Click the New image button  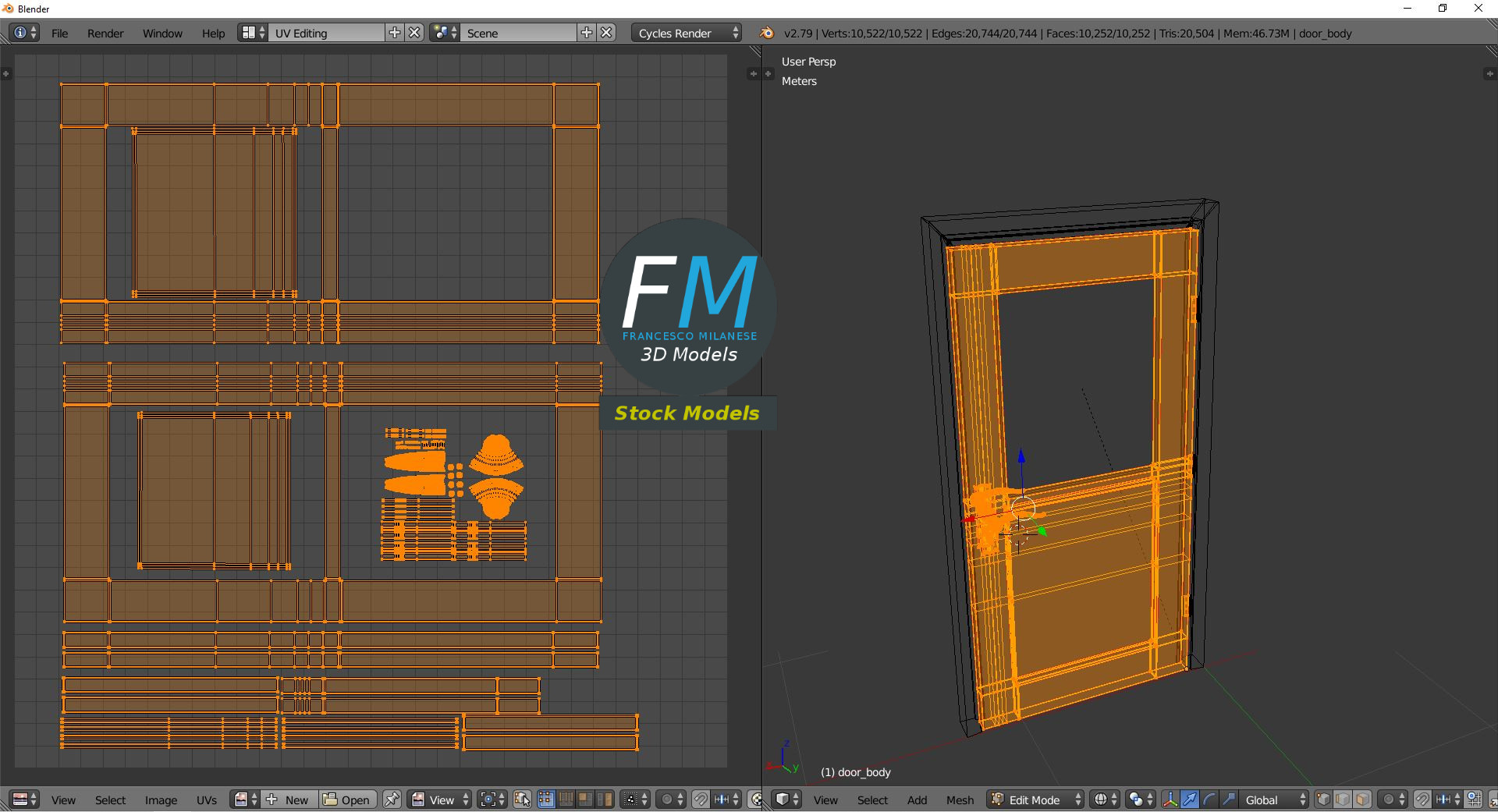[x=289, y=800]
